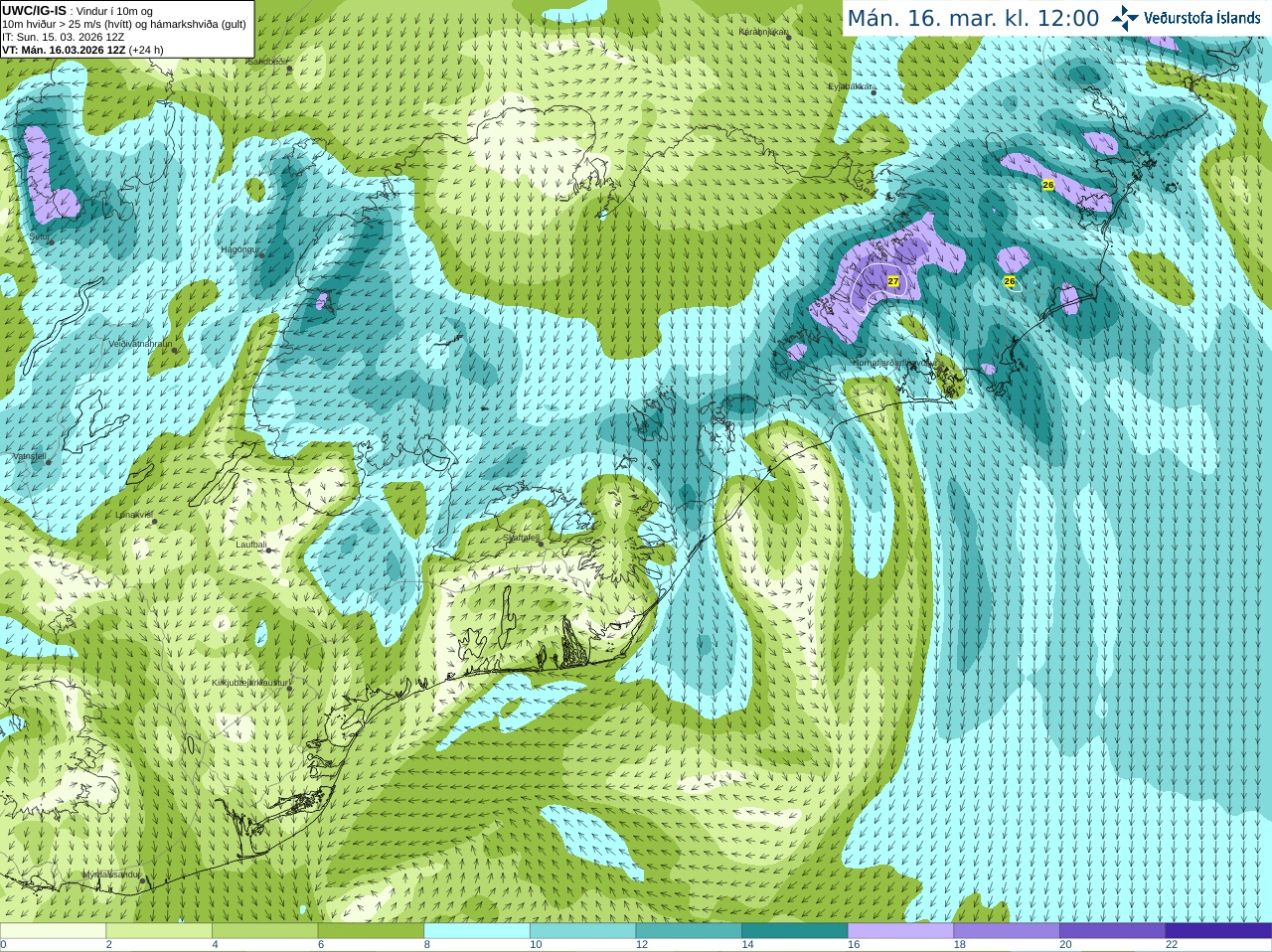Click the 26 gust marker on the long purple band
The width and height of the screenshot is (1272, 952).
(1047, 185)
